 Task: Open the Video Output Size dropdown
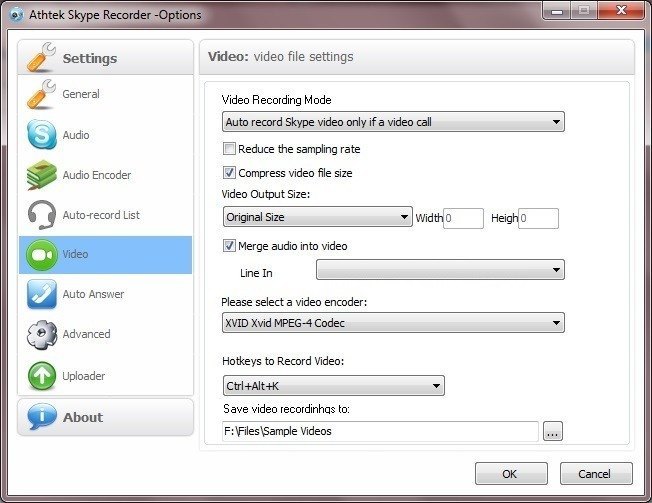[318, 217]
